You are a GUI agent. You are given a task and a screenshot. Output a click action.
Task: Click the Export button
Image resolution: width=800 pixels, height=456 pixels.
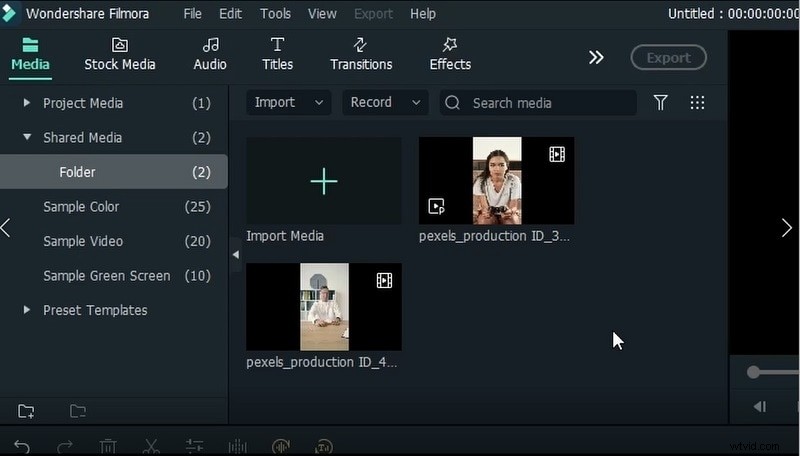[x=668, y=58]
